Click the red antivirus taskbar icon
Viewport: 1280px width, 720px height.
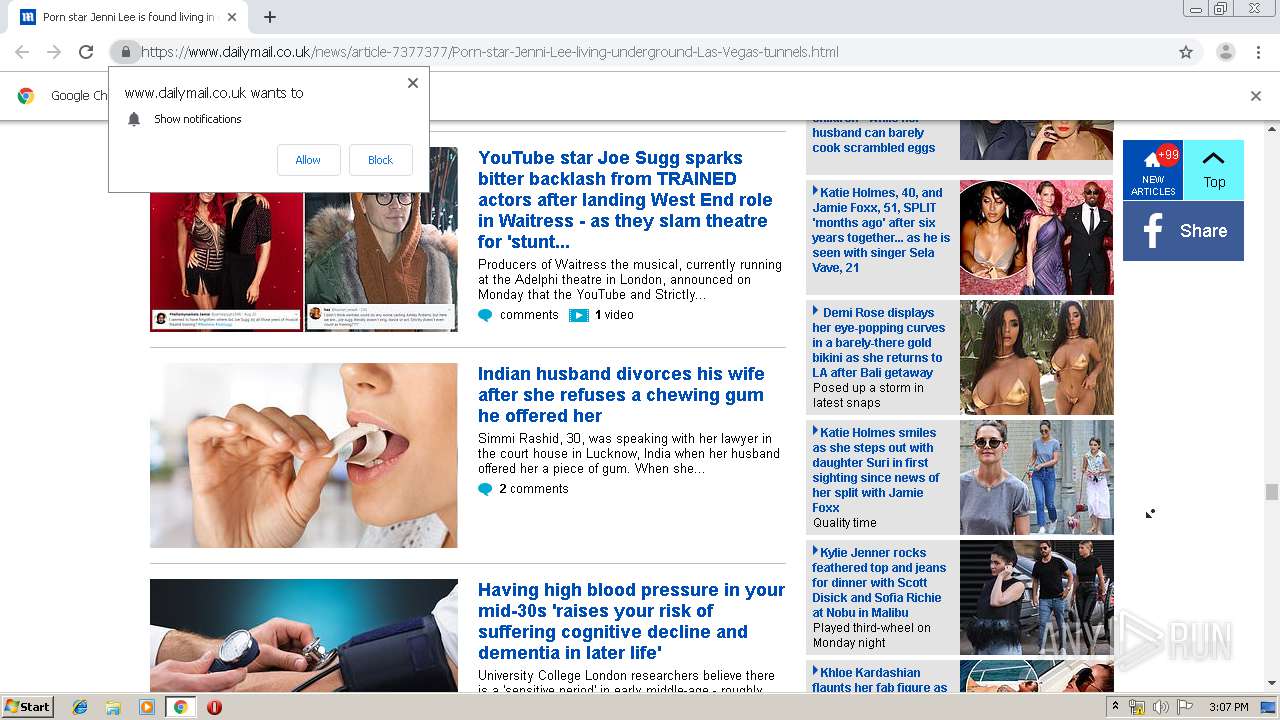(x=214, y=707)
